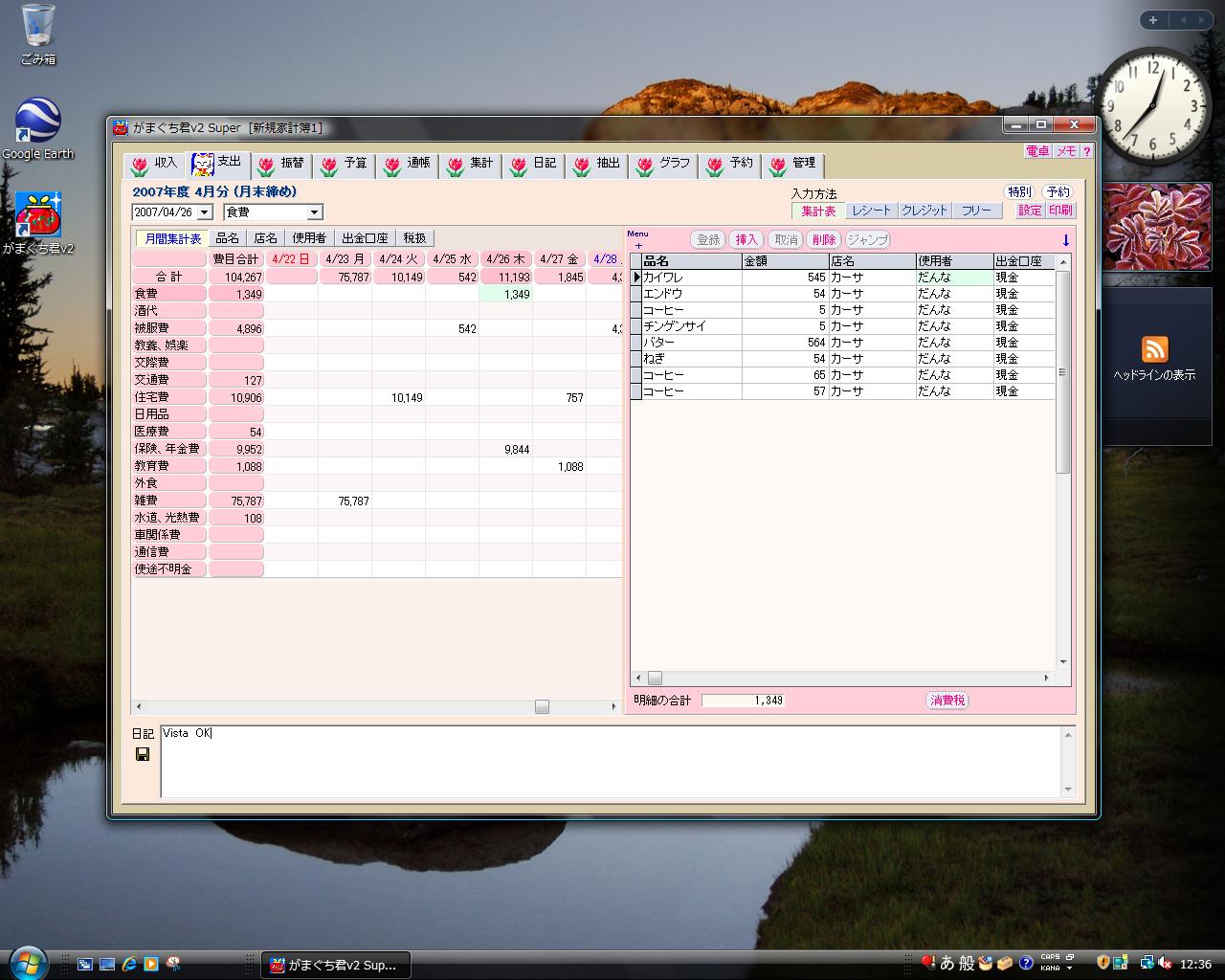Select the 月間集計表 sub-tab

pyautogui.click(x=173, y=238)
